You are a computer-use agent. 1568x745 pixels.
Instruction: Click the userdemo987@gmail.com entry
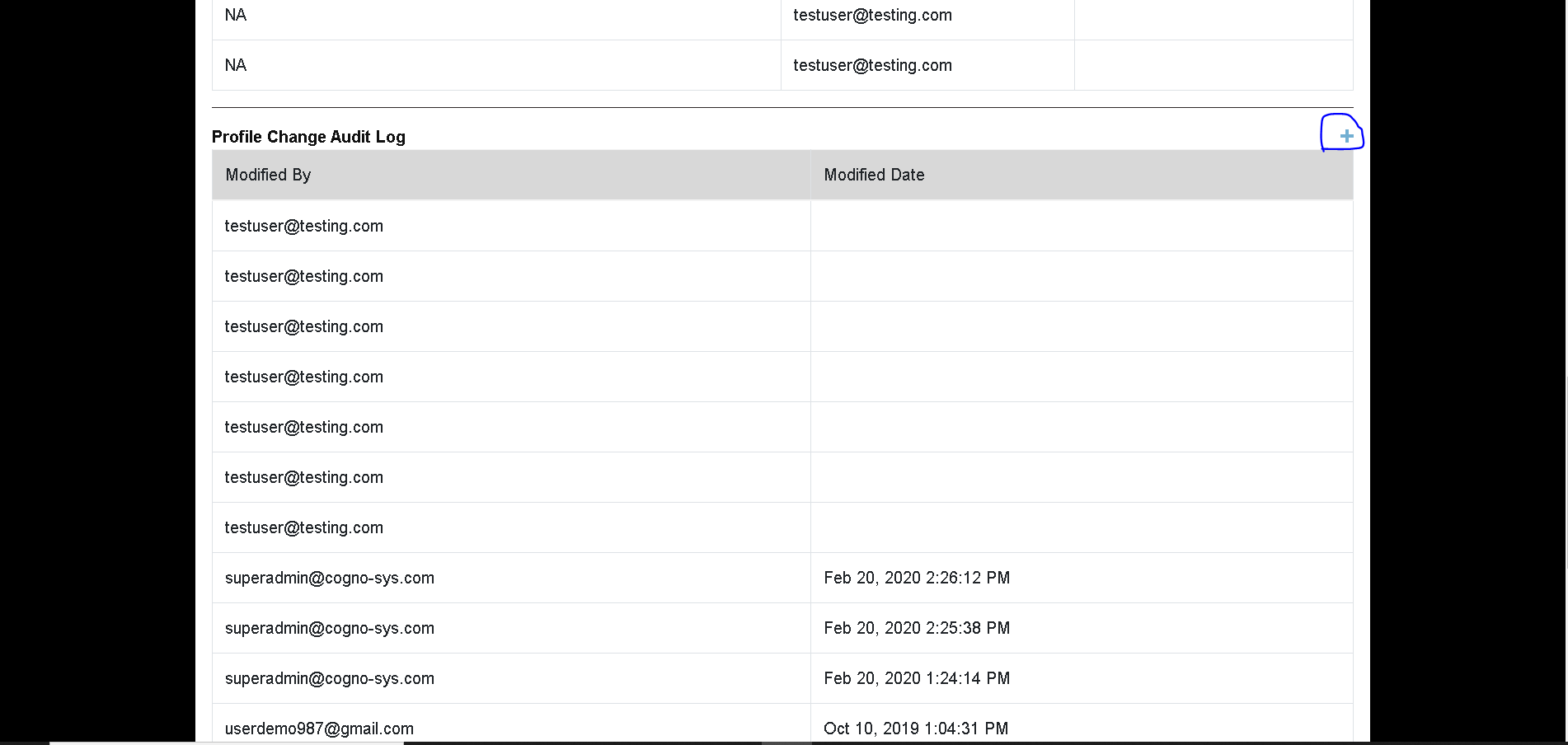click(x=319, y=729)
